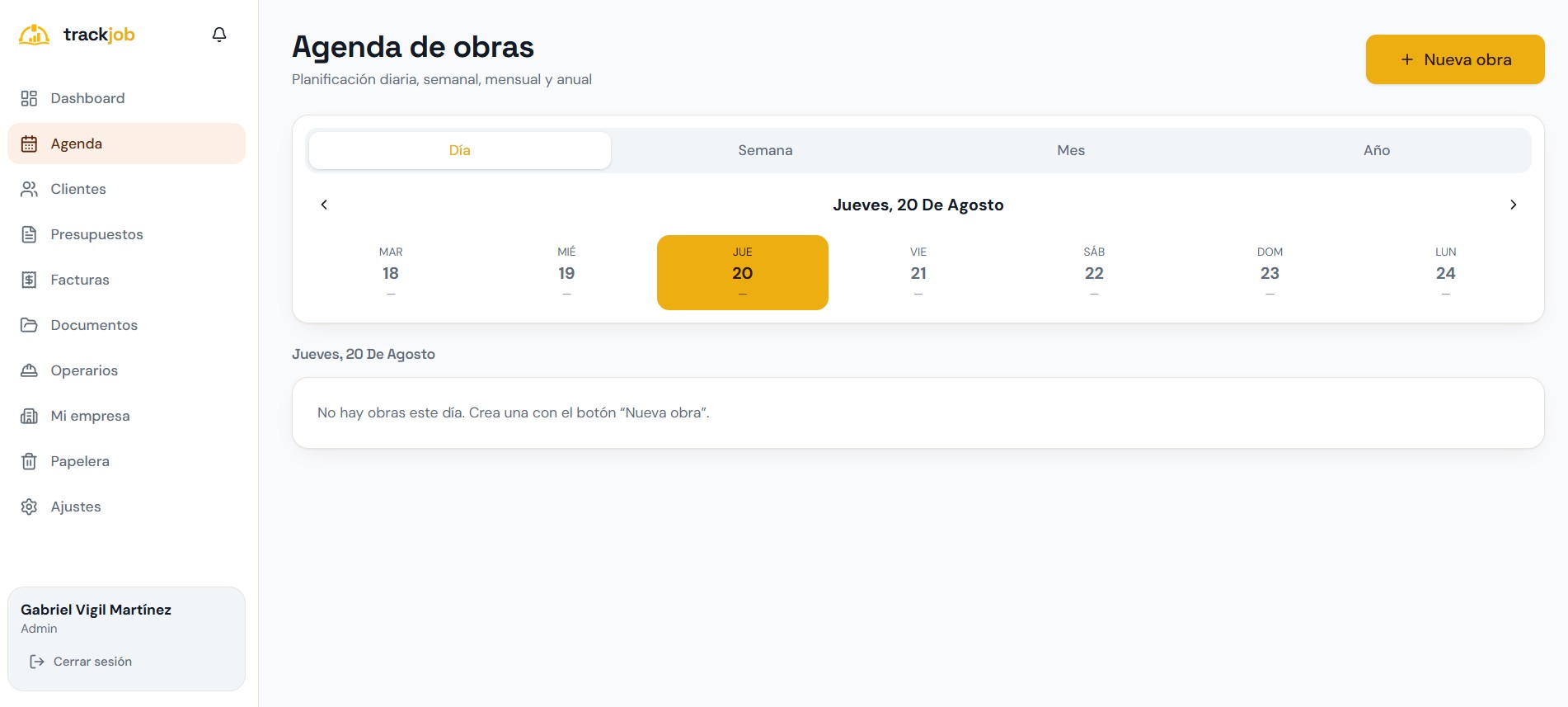Click the Operarios hard hat icon
This screenshot has width=1568, height=707.
pyautogui.click(x=29, y=370)
